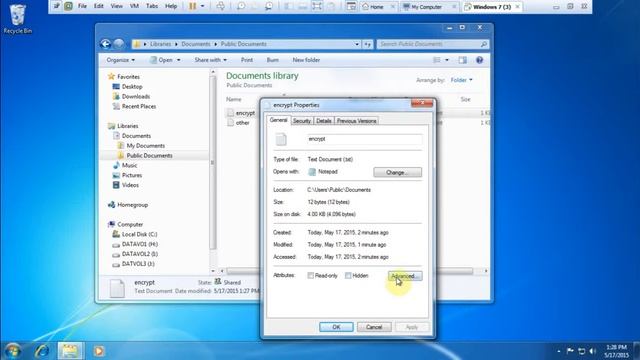Select Homegroup in navigation pane

point(132,205)
